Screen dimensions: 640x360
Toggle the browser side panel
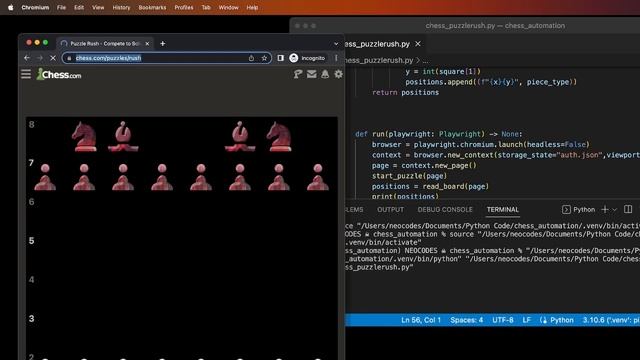(x=280, y=58)
